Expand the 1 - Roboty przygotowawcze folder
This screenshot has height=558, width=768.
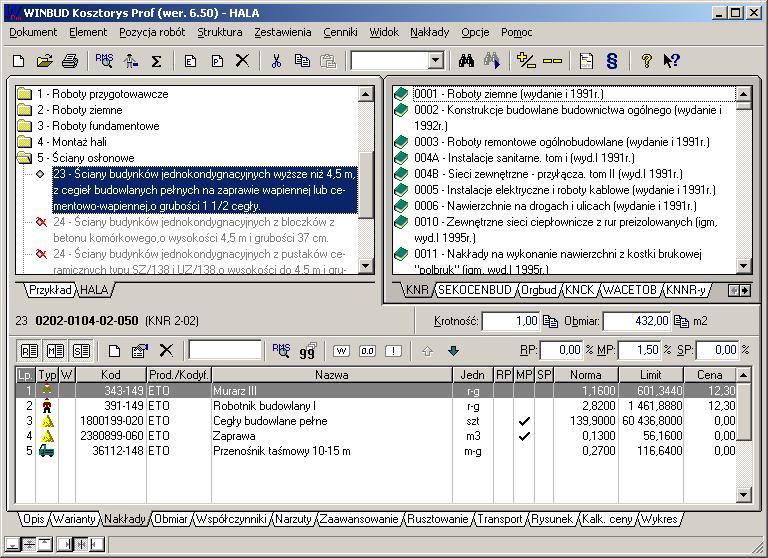(x=24, y=94)
